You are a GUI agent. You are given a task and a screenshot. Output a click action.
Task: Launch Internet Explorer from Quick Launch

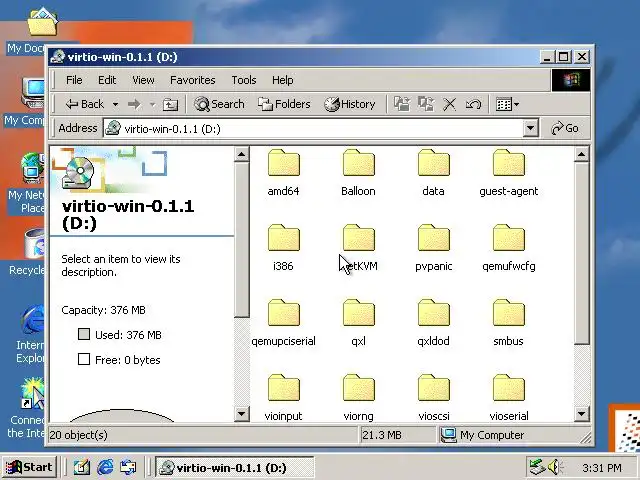point(105,467)
